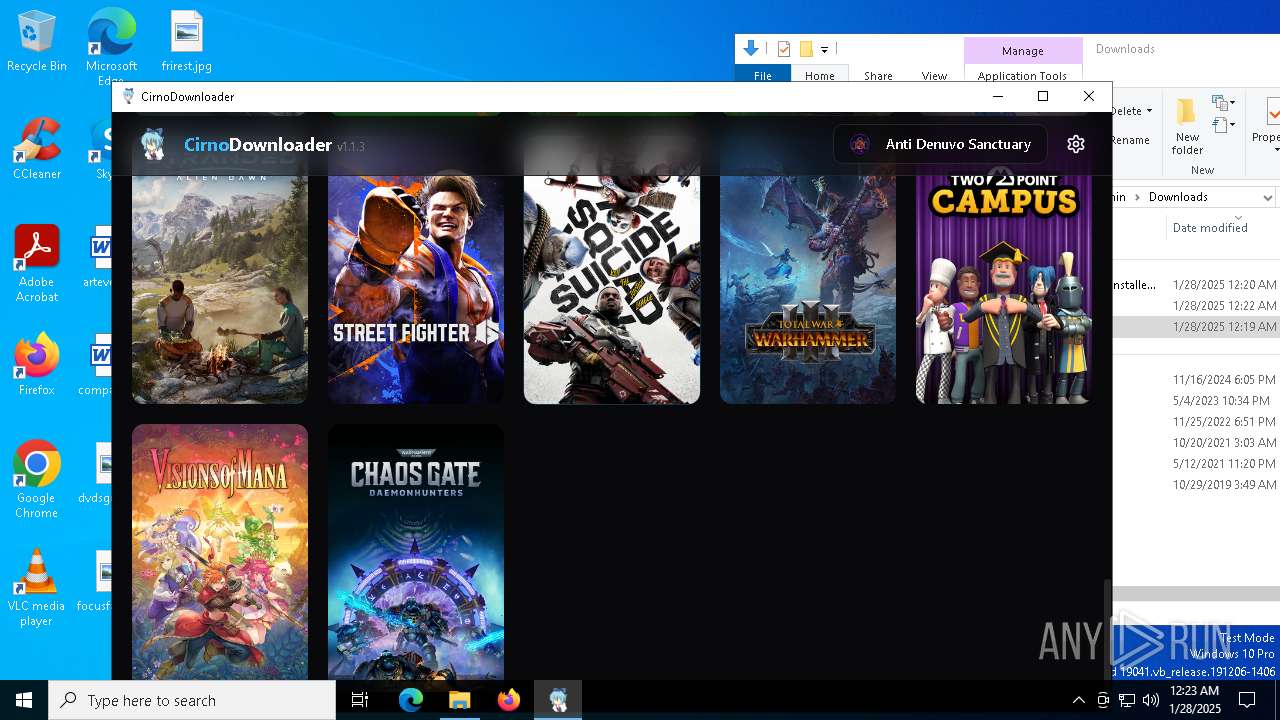Viewport: 1280px width, 720px height.
Task: Select file dated 11/25/2022 6:51 PM
Action: click(1196, 422)
